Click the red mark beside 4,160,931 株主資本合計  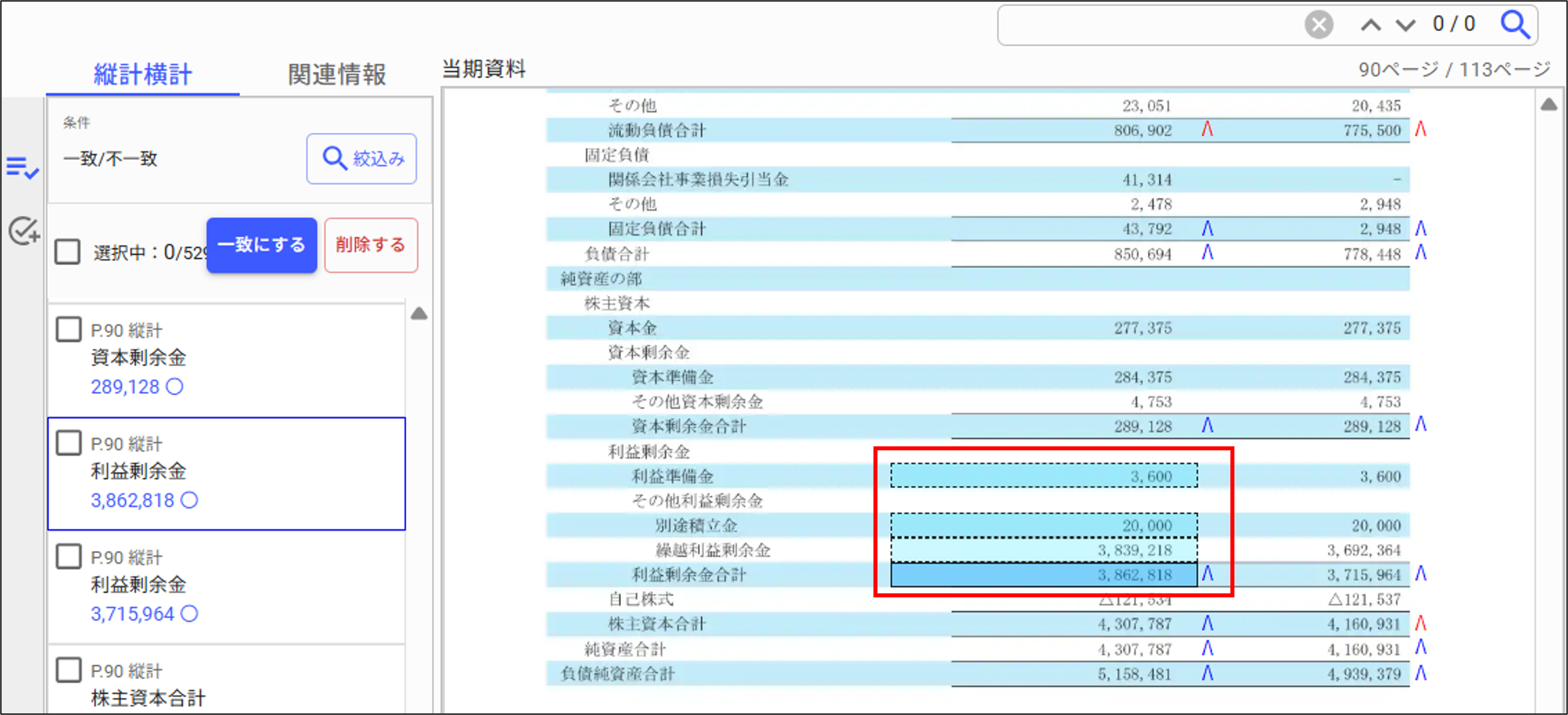pos(1421,623)
